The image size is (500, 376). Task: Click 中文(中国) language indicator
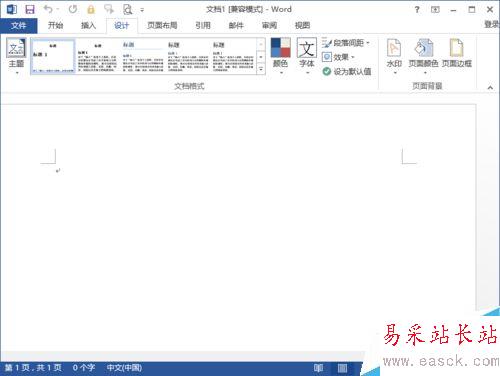pyautogui.click(x=124, y=368)
